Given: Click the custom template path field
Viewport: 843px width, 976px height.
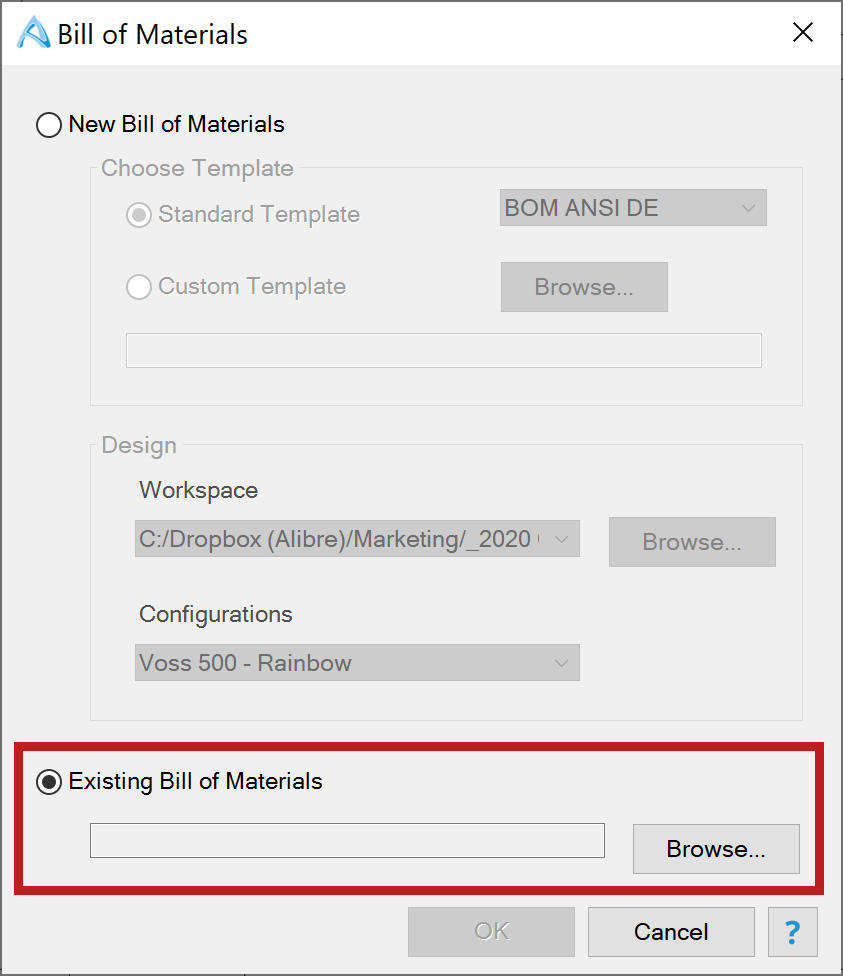Looking at the screenshot, I should [x=443, y=350].
